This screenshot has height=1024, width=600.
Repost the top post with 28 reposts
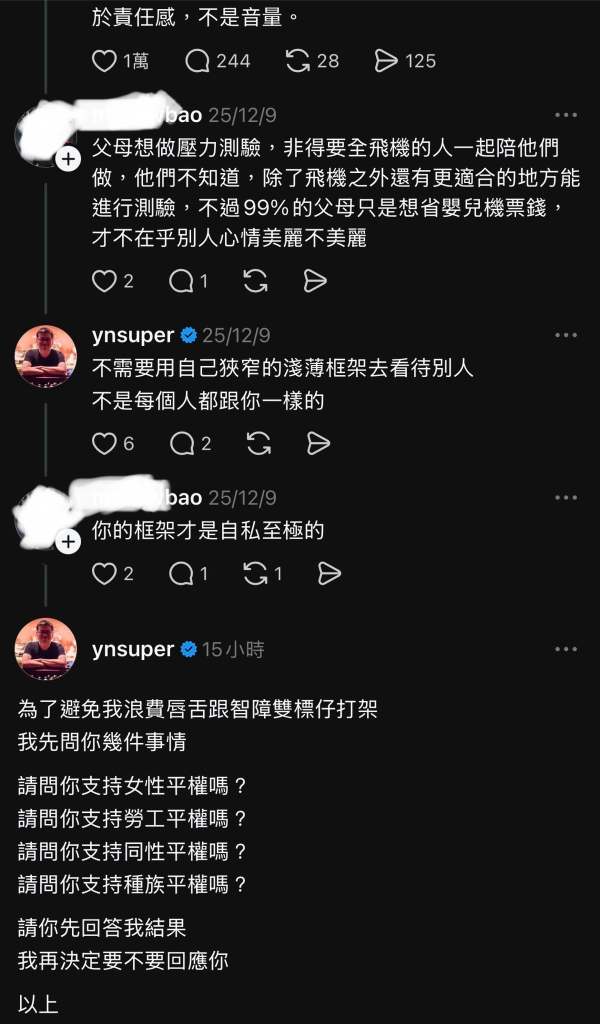point(298,61)
